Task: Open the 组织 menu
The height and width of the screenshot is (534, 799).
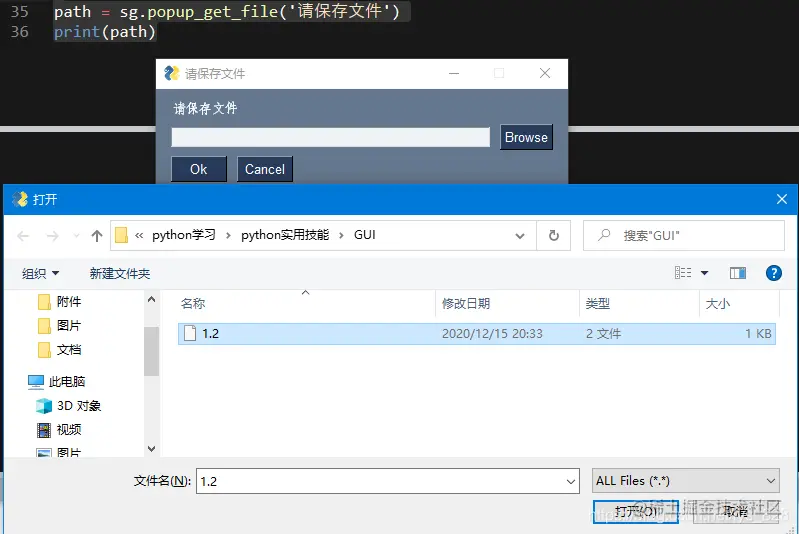Action: [40, 274]
